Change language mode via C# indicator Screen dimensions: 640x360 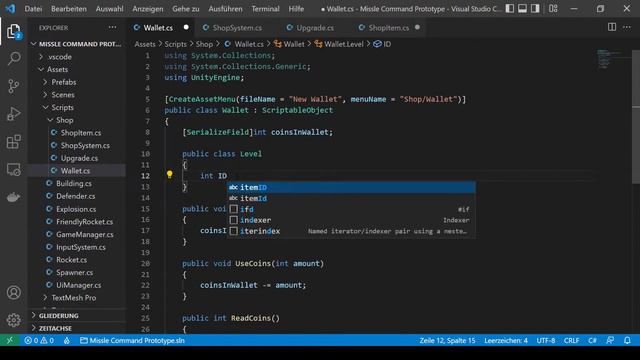[x=592, y=340]
